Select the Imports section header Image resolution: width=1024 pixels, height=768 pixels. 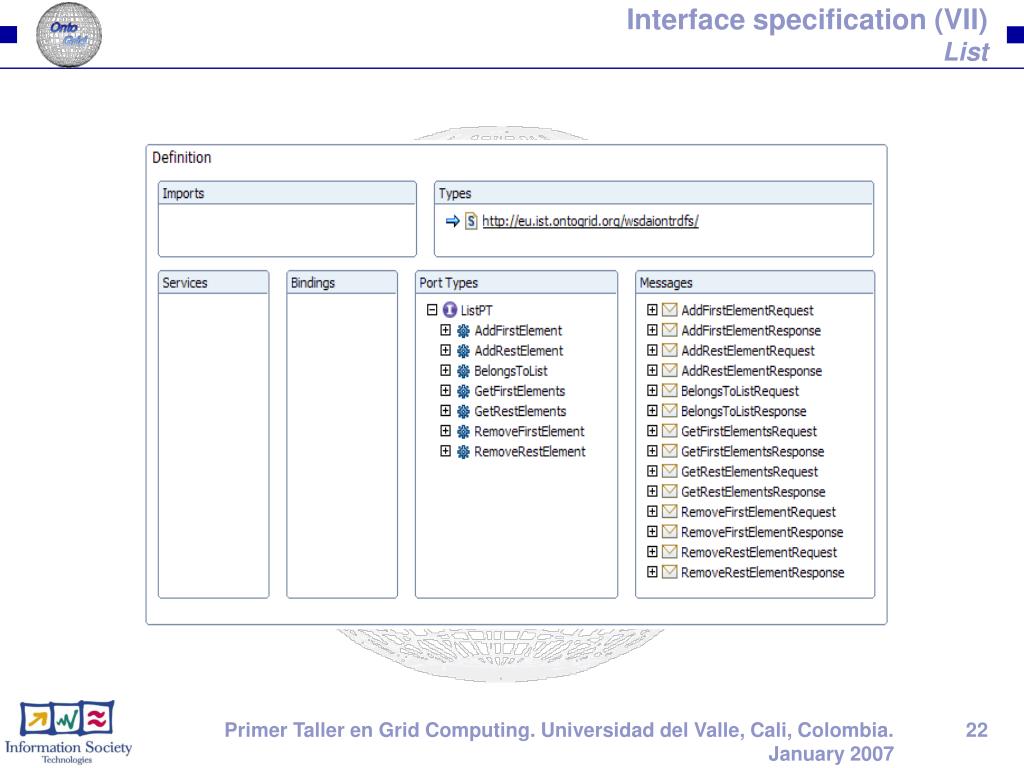[287, 193]
